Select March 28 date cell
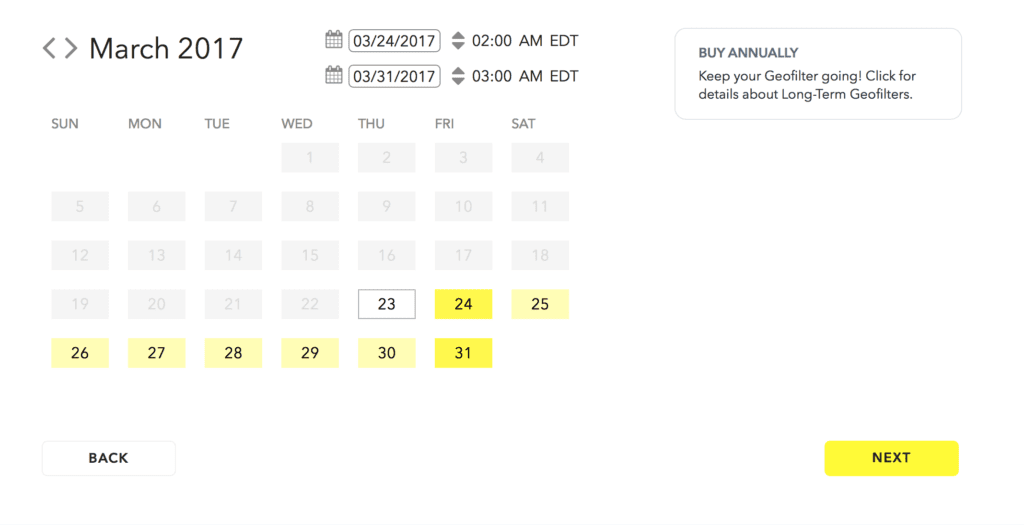 (x=233, y=353)
